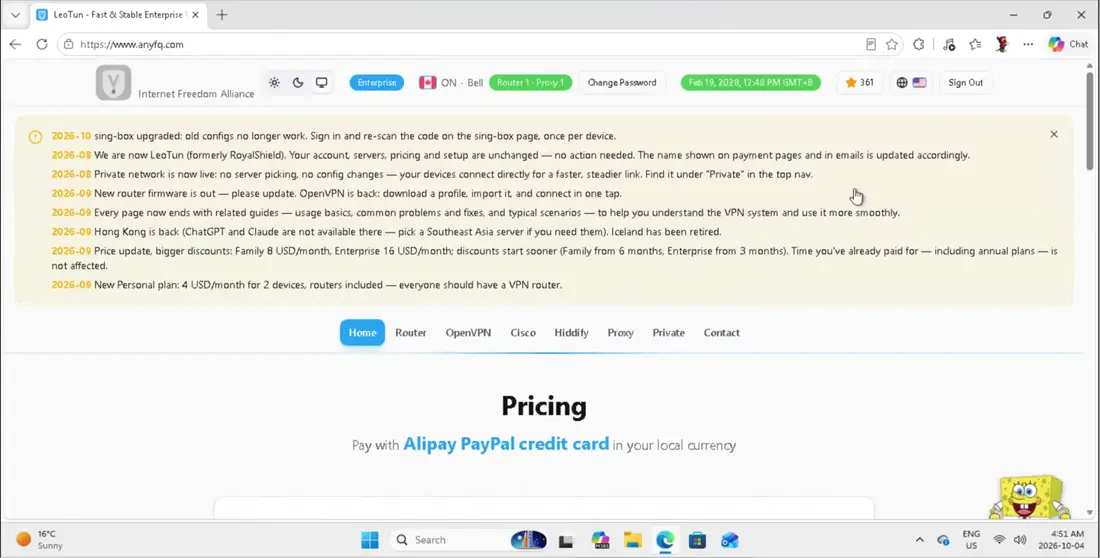Viewport: 1100px width, 558px height.
Task: Open Task View on taskbar
Action: pyautogui.click(x=566, y=540)
